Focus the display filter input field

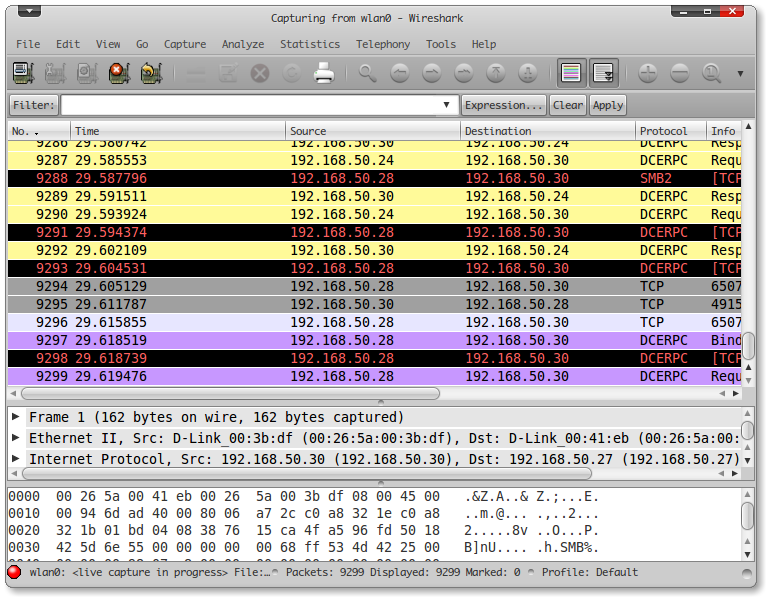(249, 105)
